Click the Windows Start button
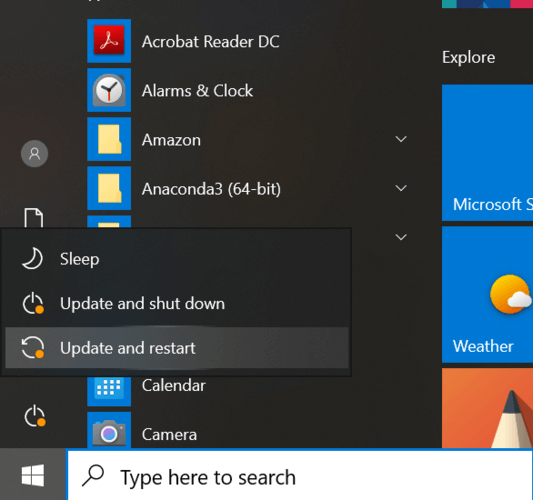Screen dimensions: 533x500 click(33, 475)
